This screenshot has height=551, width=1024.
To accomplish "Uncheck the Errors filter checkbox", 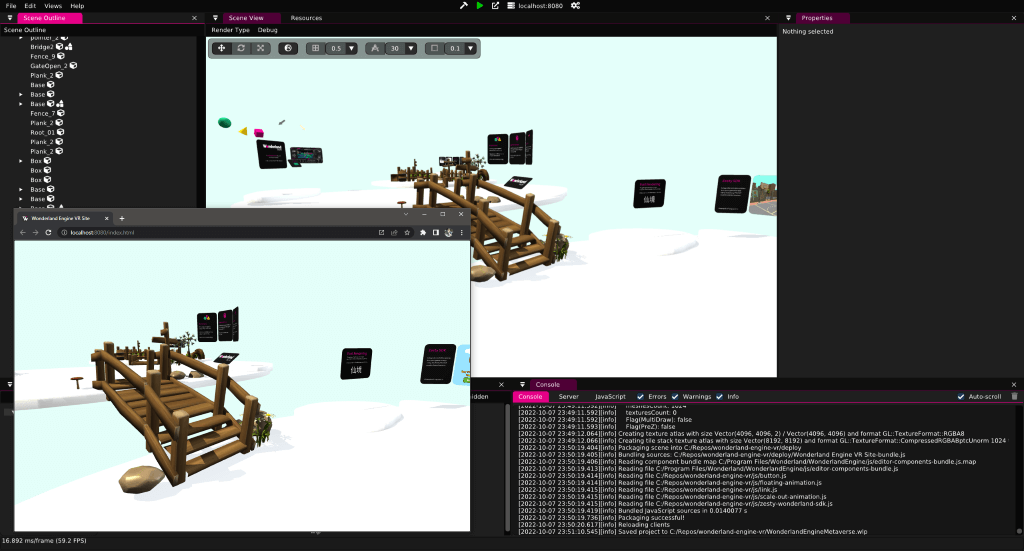I will click(639, 397).
